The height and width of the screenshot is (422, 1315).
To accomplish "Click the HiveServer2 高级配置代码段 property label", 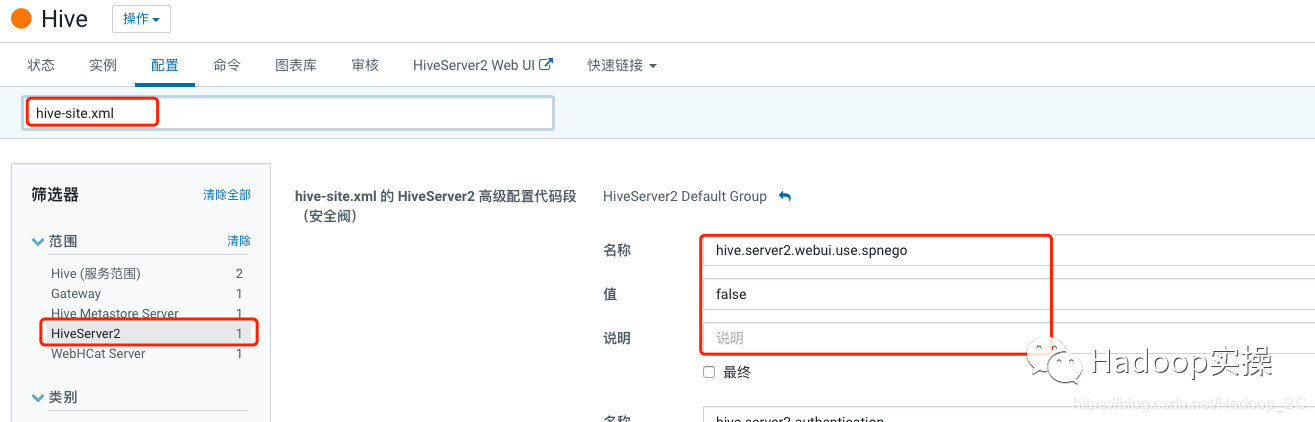I will (435, 206).
